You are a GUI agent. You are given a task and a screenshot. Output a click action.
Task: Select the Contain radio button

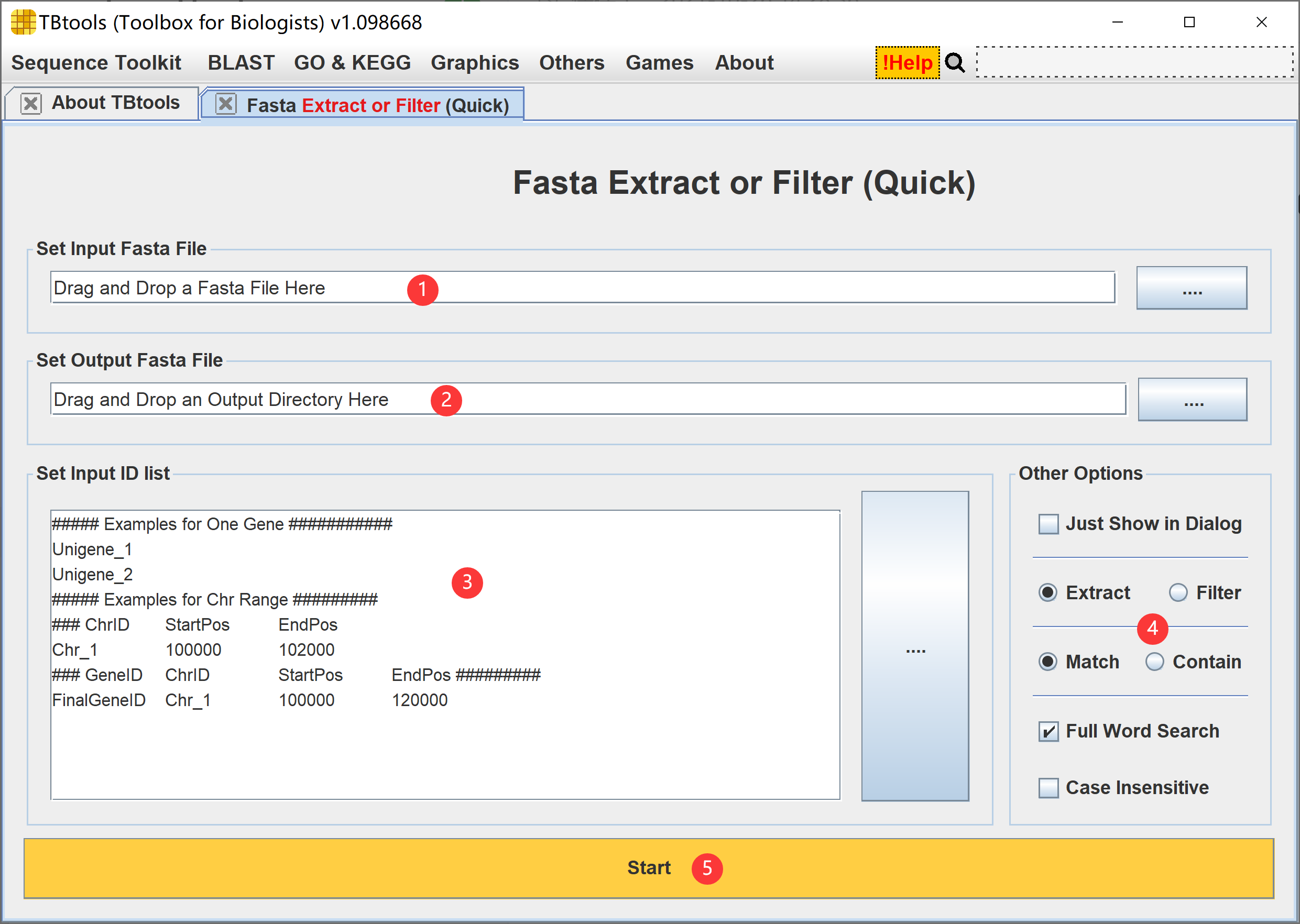click(x=1154, y=662)
